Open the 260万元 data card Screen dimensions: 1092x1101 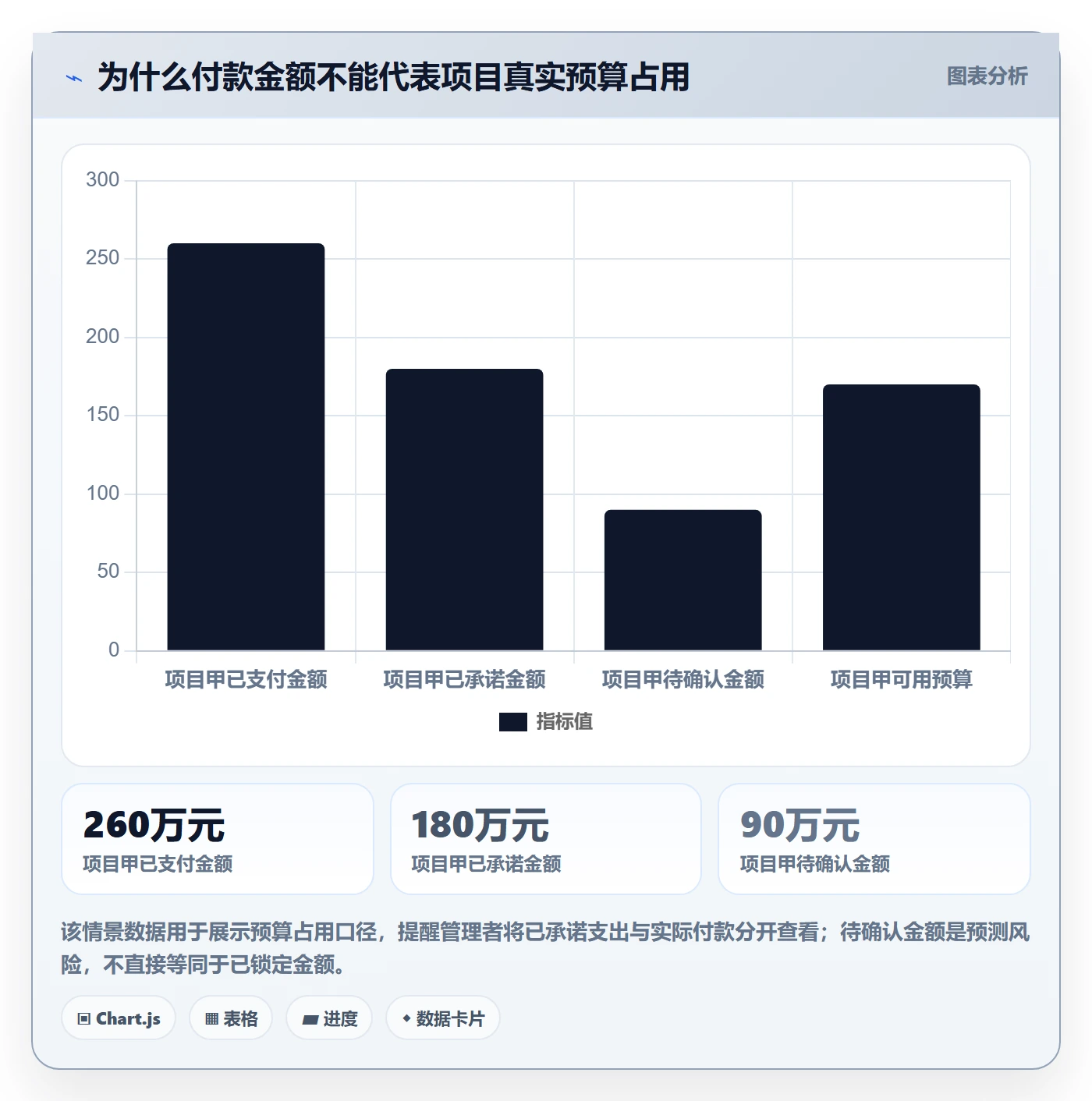(x=218, y=839)
